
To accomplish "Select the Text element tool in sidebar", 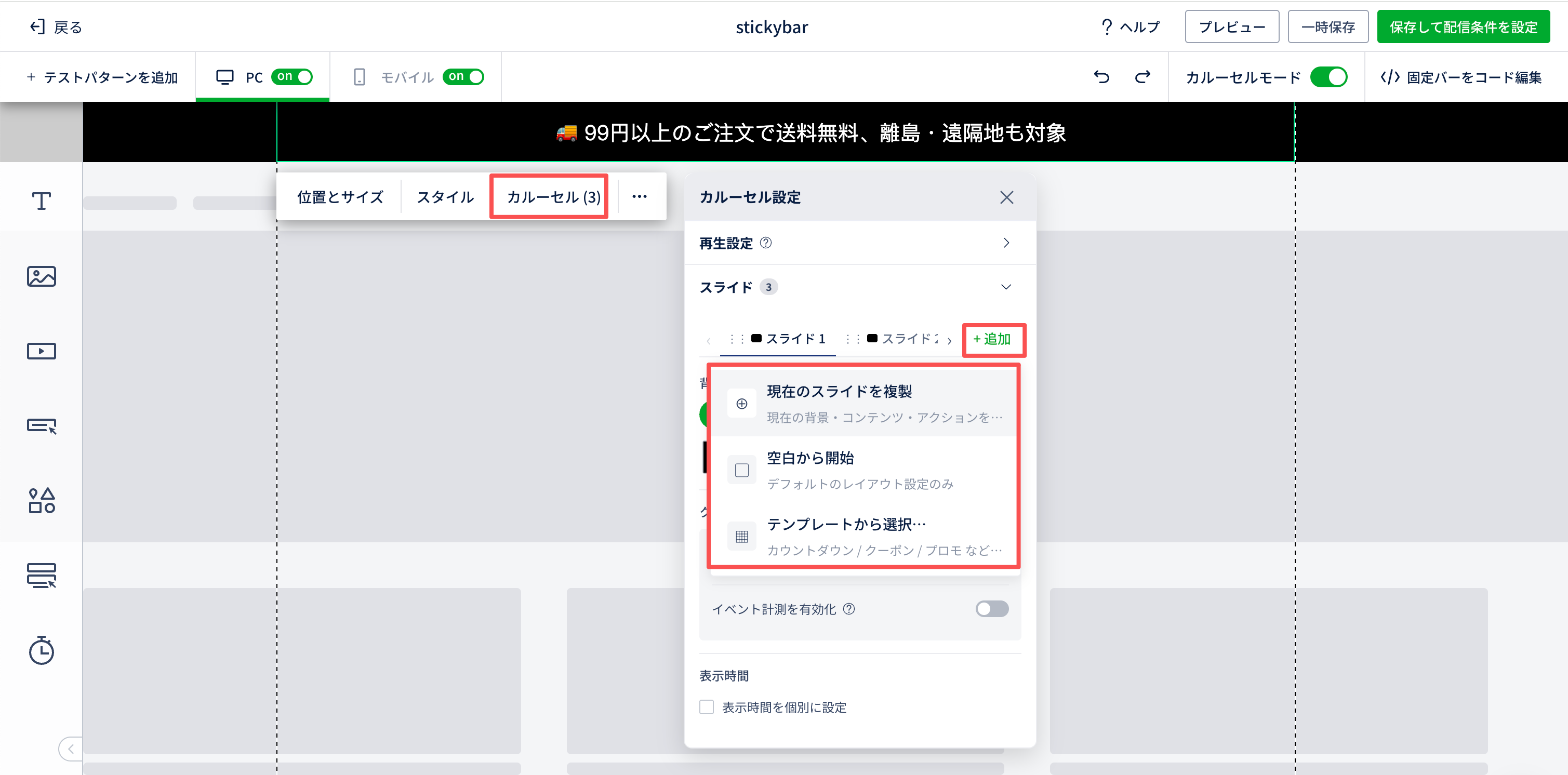I will 42,201.
